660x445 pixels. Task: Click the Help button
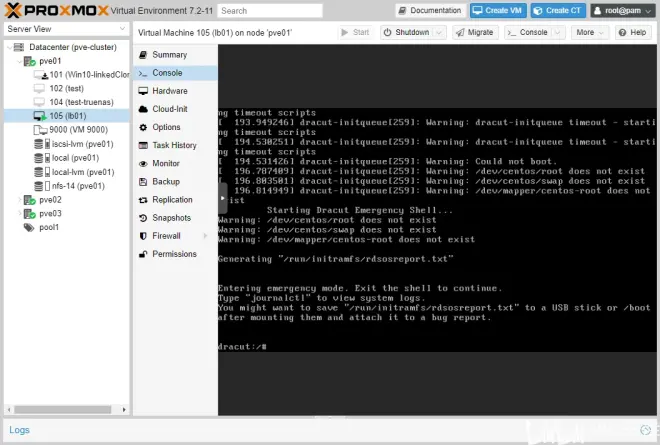pos(633,32)
